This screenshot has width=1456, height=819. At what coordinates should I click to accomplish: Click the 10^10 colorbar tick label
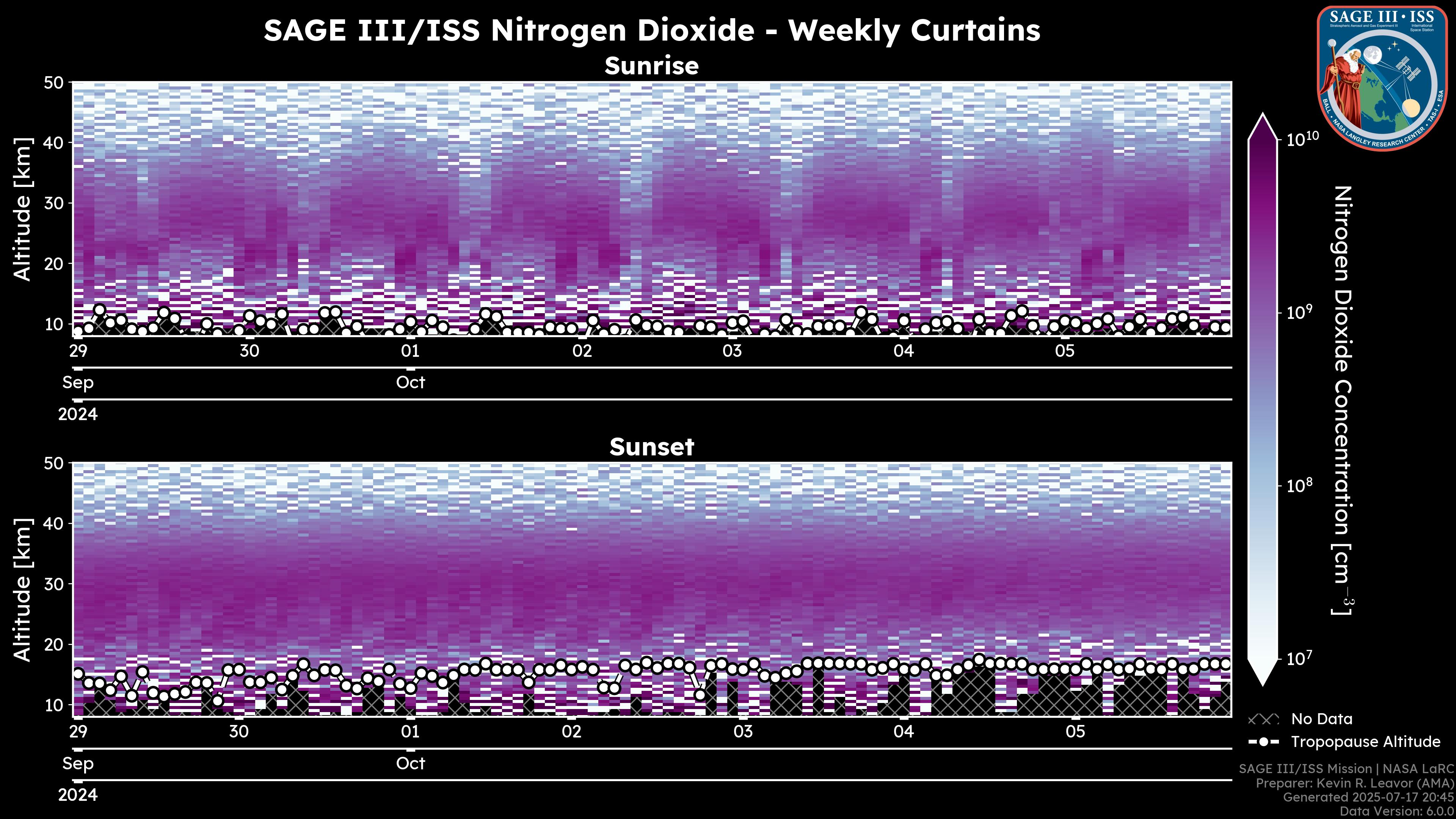coord(1303,138)
